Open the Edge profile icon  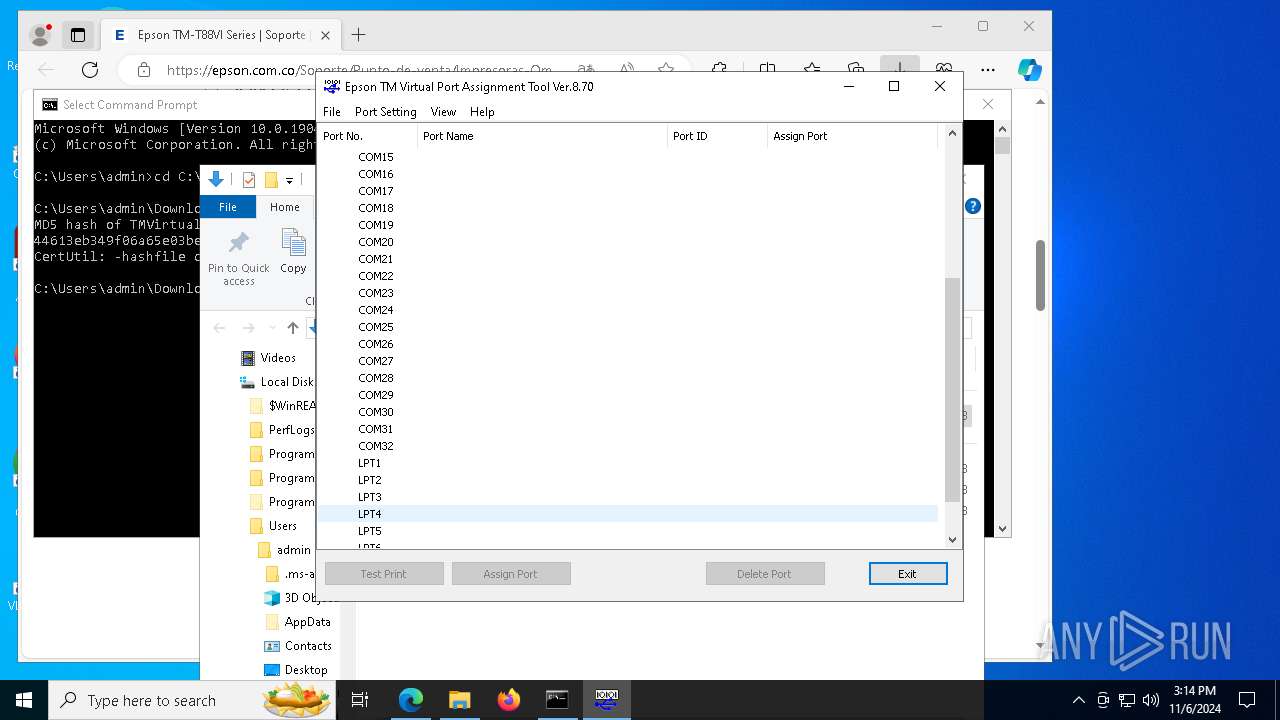40,35
